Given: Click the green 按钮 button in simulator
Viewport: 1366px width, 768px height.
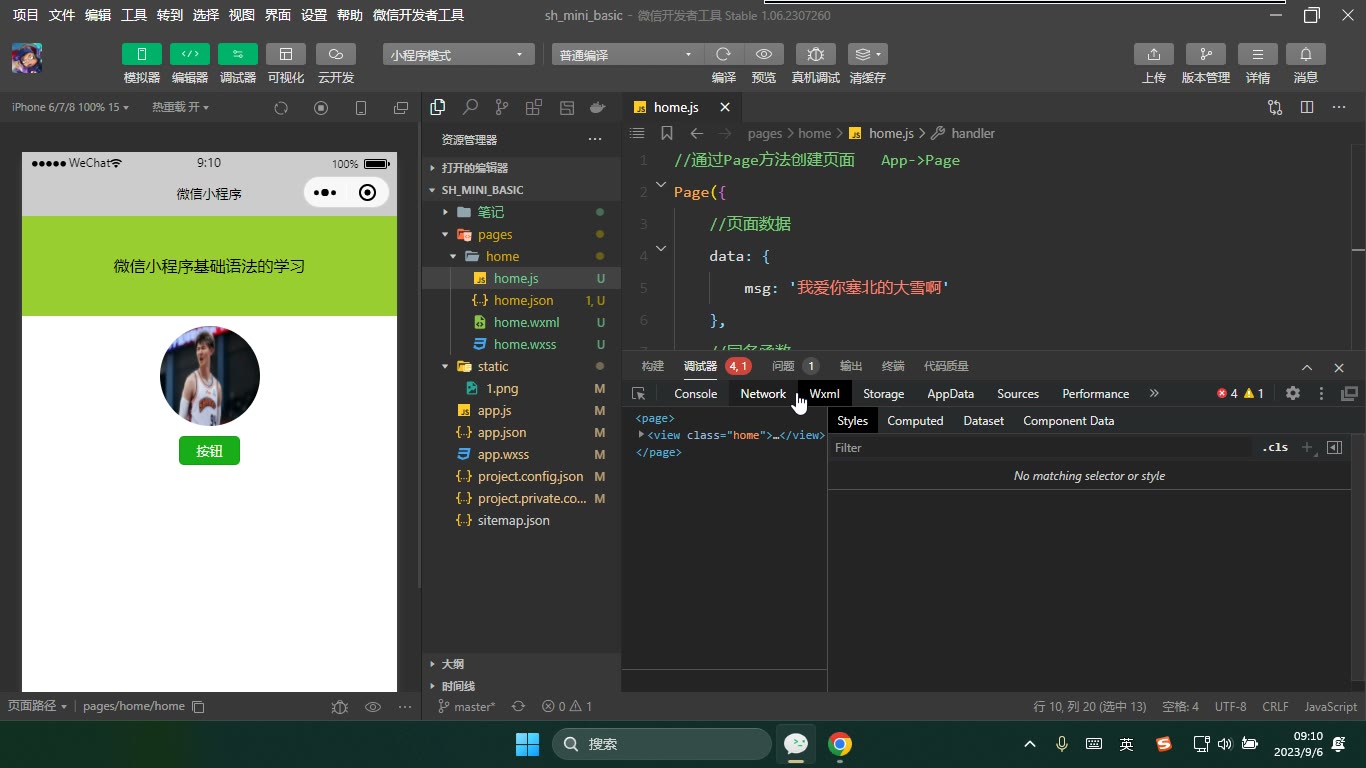Looking at the screenshot, I should coord(209,451).
